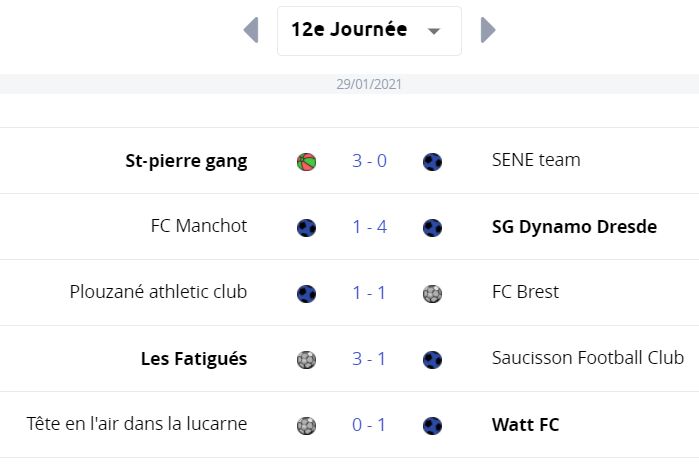Click the dropdown caret beside 12e Journée
The image size is (699, 474).
pyautogui.click(x=434, y=31)
